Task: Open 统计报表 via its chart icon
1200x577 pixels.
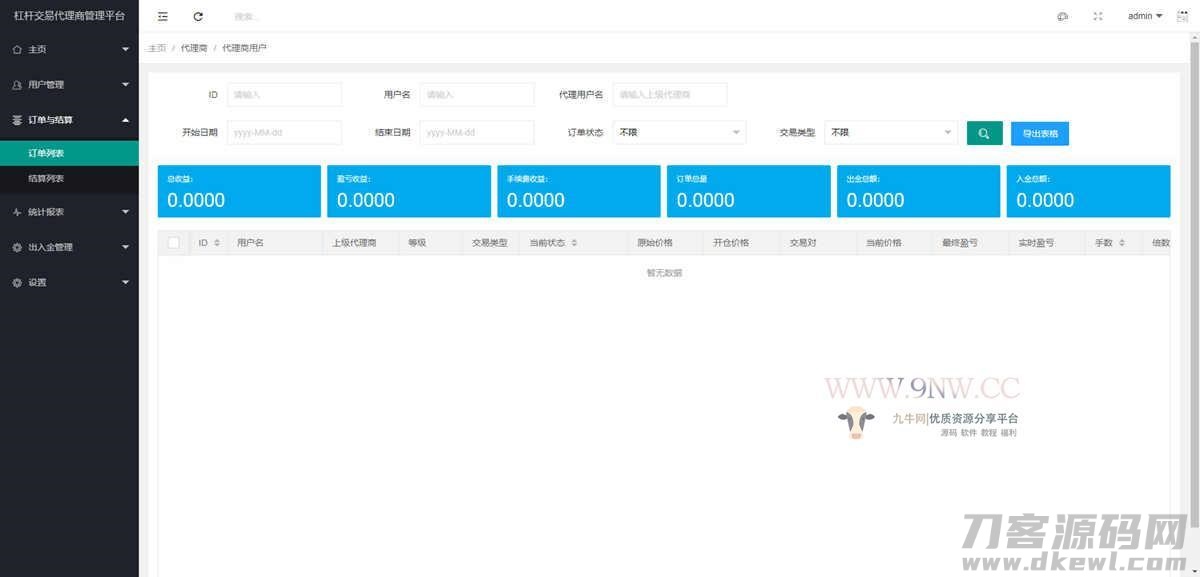Action: [x=20, y=211]
